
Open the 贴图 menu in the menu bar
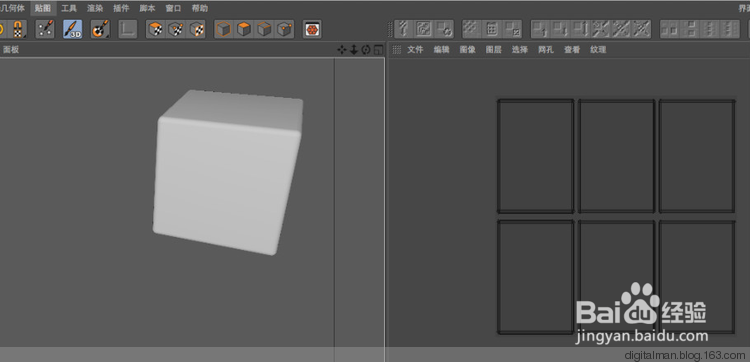click(x=43, y=9)
